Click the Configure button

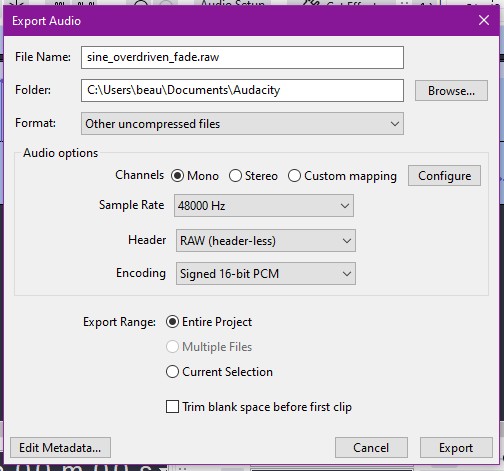coord(444,176)
